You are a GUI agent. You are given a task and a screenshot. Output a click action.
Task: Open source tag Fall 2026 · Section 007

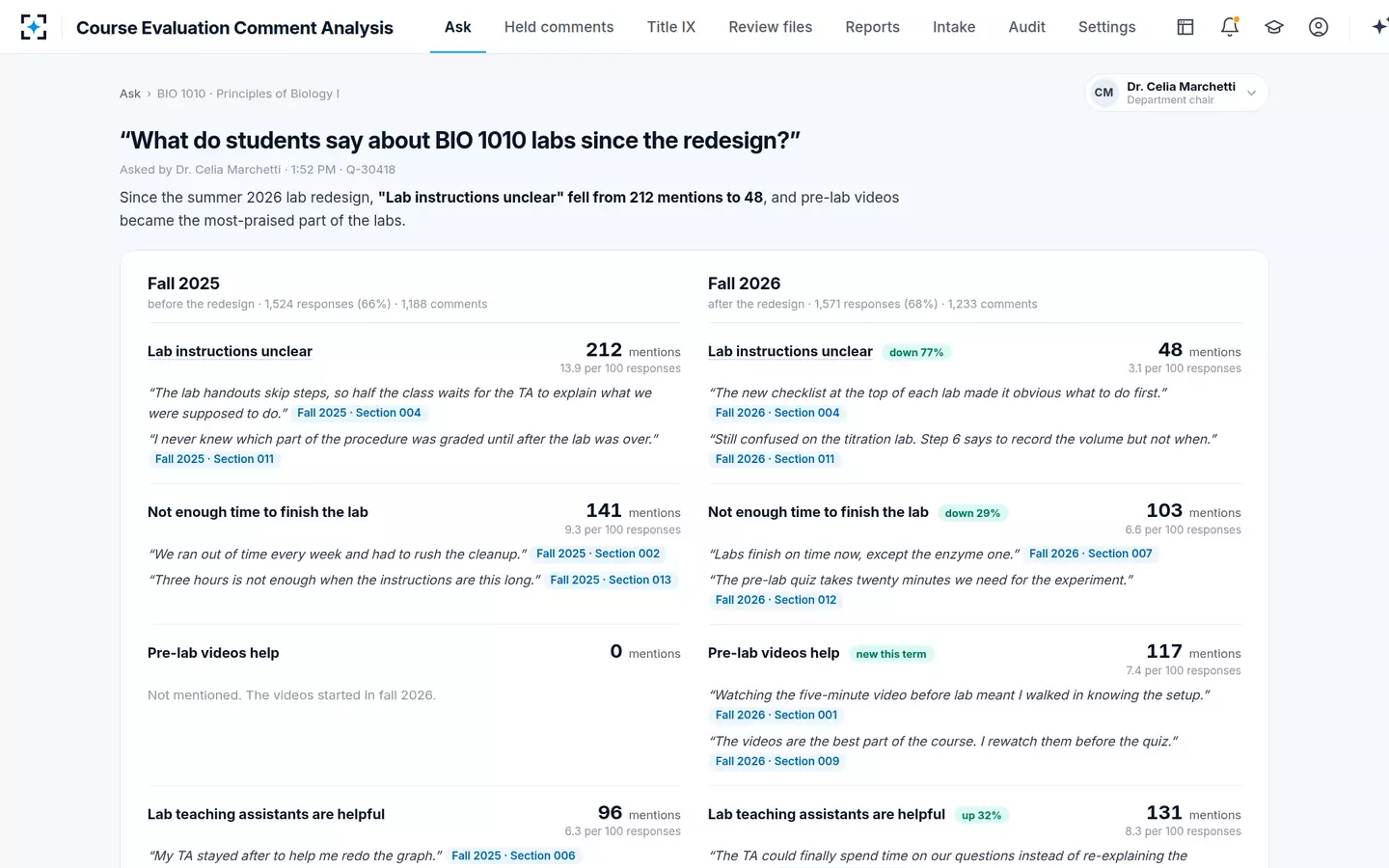[x=1091, y=554]
